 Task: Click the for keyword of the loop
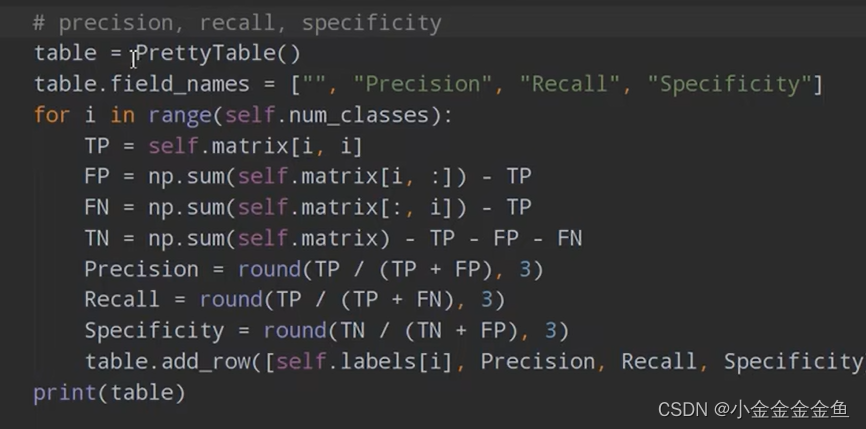coord(52,115)
